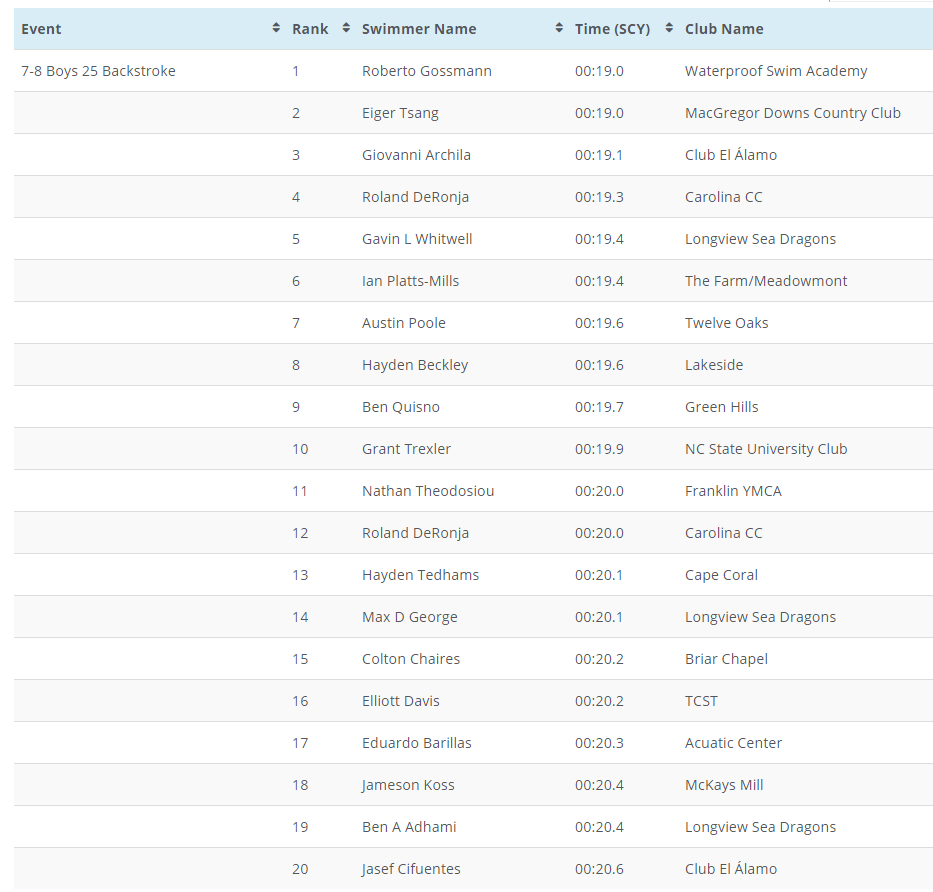Select the Event column header
Screen dimensions: 933x892
pos(41,29)
